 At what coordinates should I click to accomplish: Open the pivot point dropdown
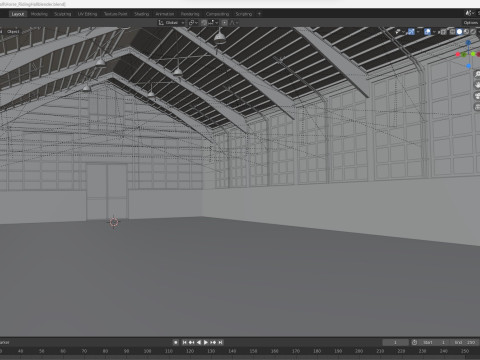pyautogui.click(x=193, y=23)
